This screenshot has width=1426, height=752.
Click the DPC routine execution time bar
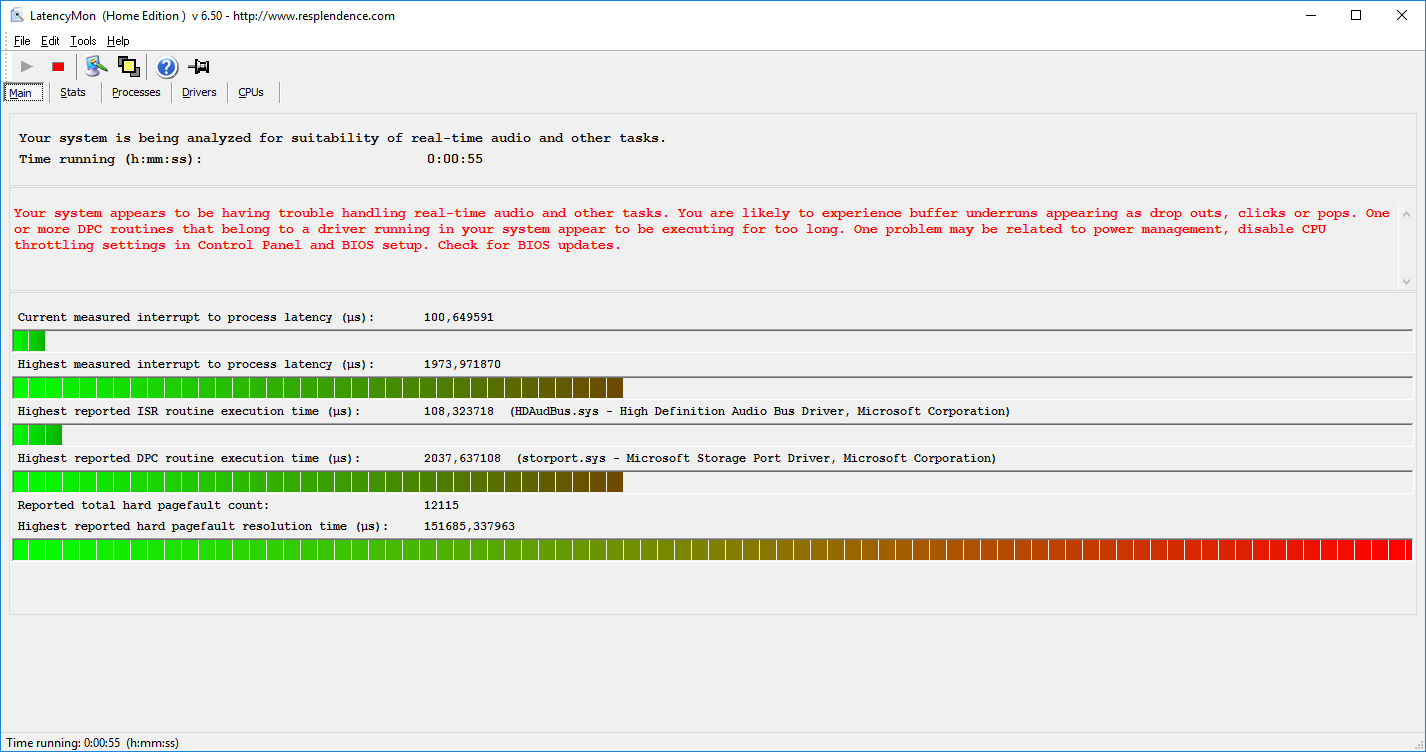click(x=712, y=482)
